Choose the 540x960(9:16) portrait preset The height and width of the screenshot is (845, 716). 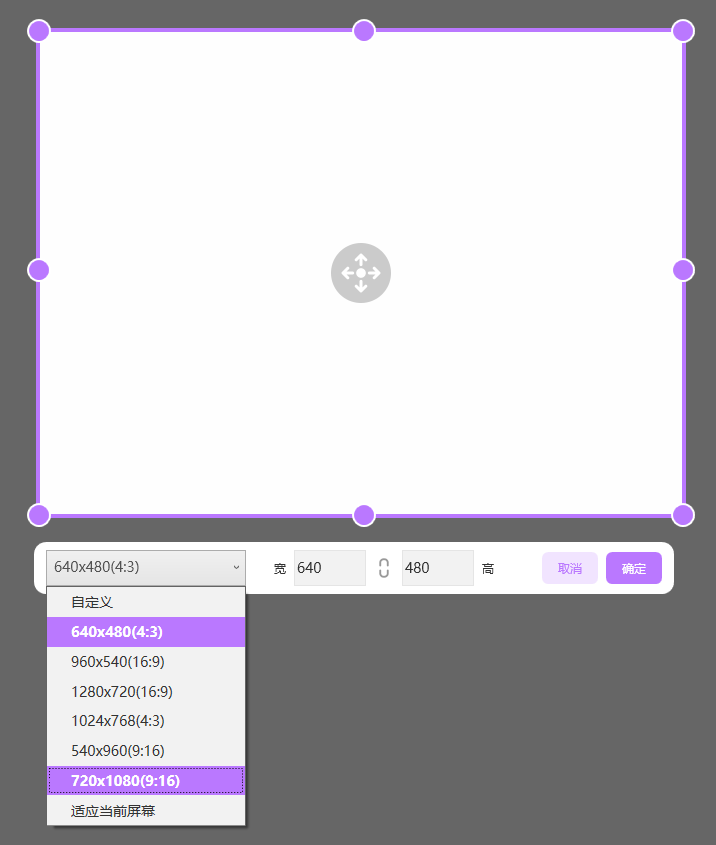pos(146,751)
